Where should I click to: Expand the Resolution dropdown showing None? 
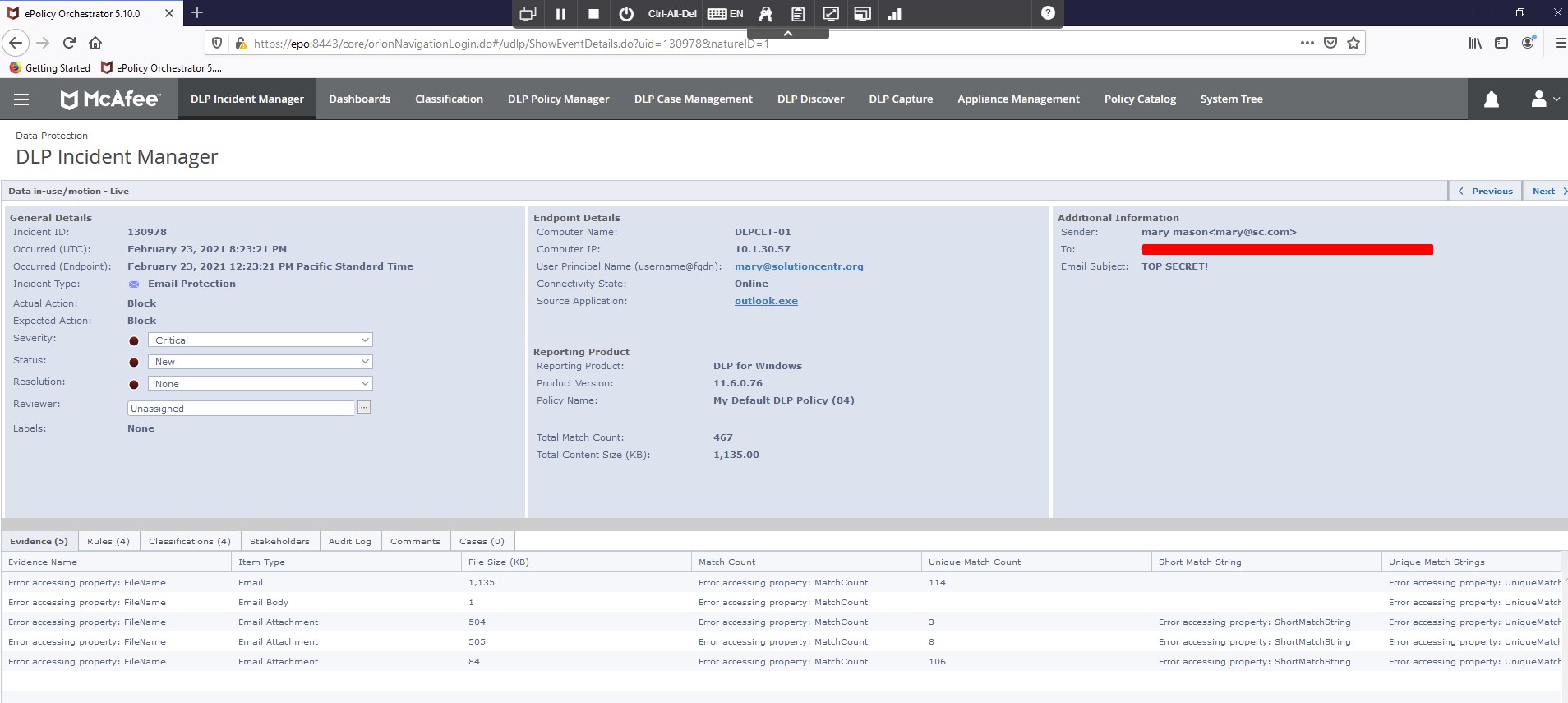(260, 384)
